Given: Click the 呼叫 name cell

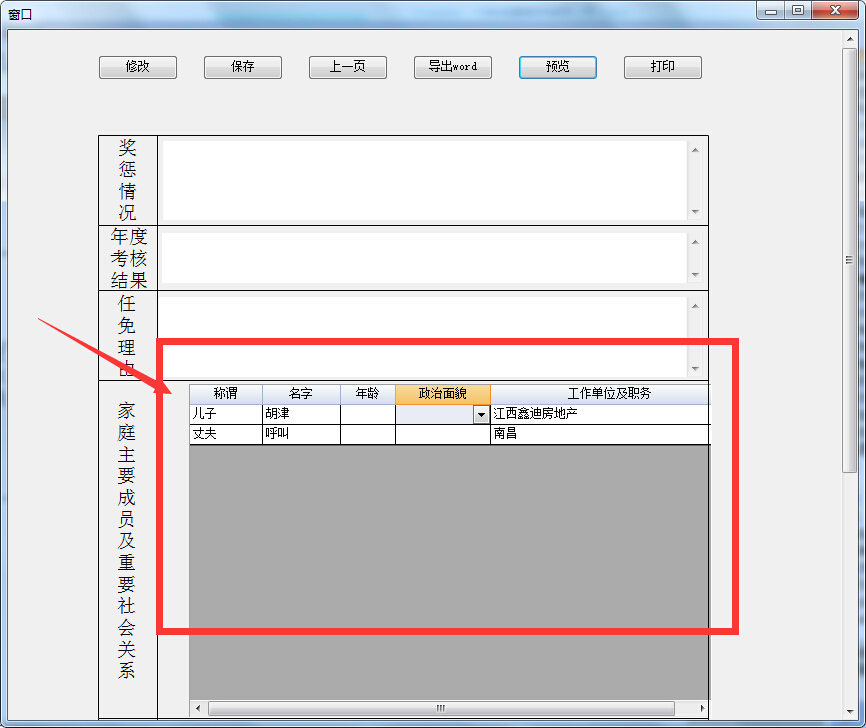Looking at the screenshot, I should coord(302,434).
